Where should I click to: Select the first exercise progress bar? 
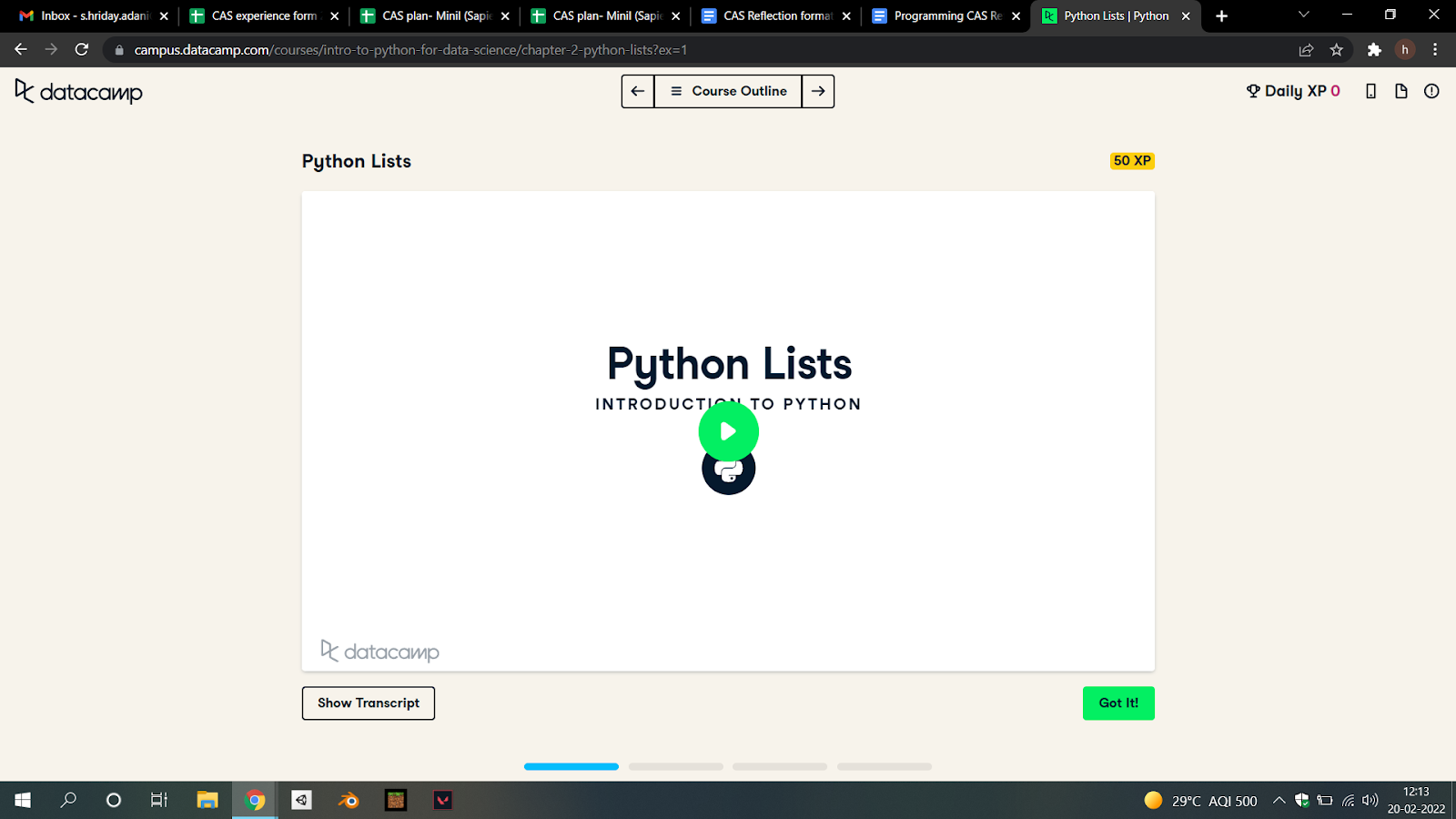(x=571, y=766)
